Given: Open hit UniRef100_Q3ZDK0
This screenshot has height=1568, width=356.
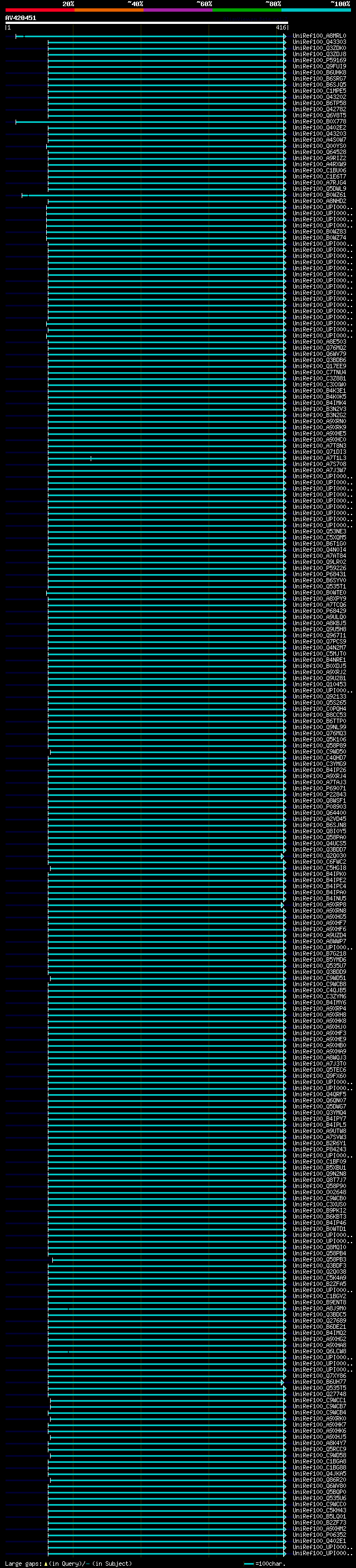Looking at the screenshot, I should tap(319, 48).
